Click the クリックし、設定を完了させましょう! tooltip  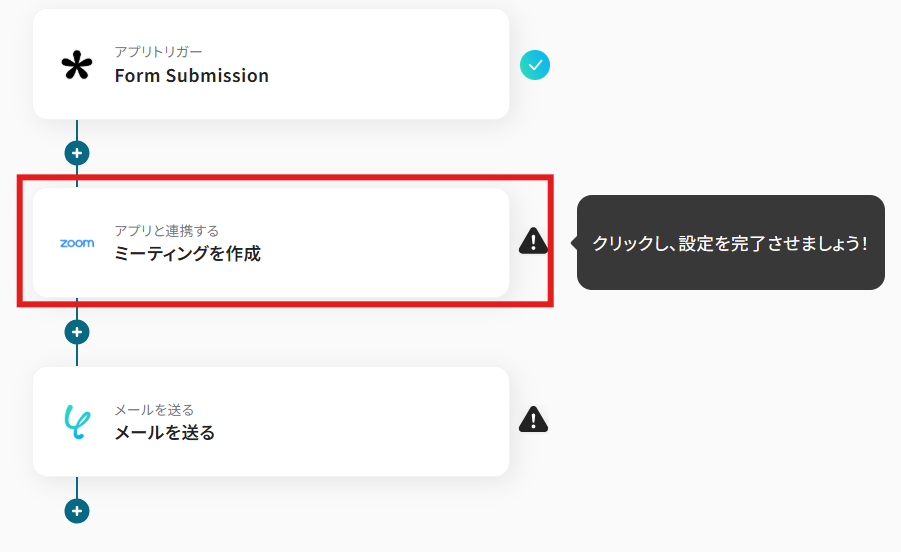pos(730,243)
